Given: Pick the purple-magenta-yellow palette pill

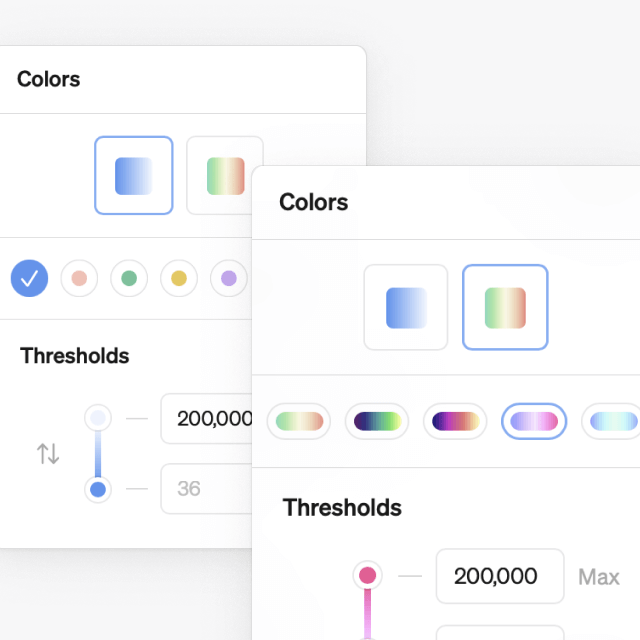Looking at the screenshot, I should 456,421.
